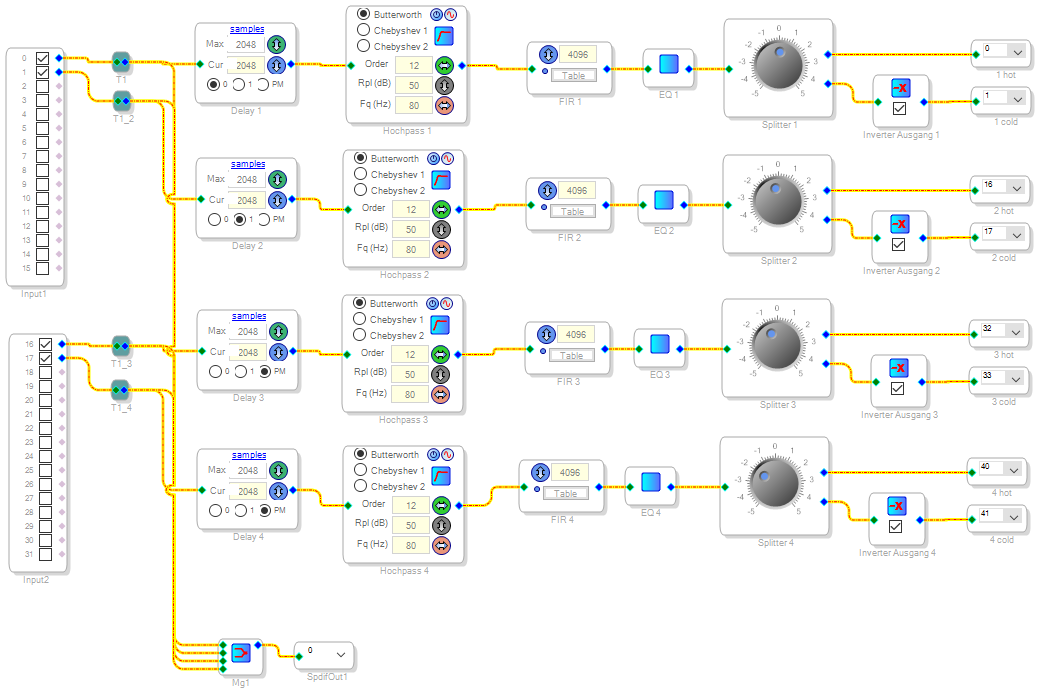Disable the Inverter Ausgang 1 checkbox
Viewport: 1041px width, 689px height.
coord(899,108)
